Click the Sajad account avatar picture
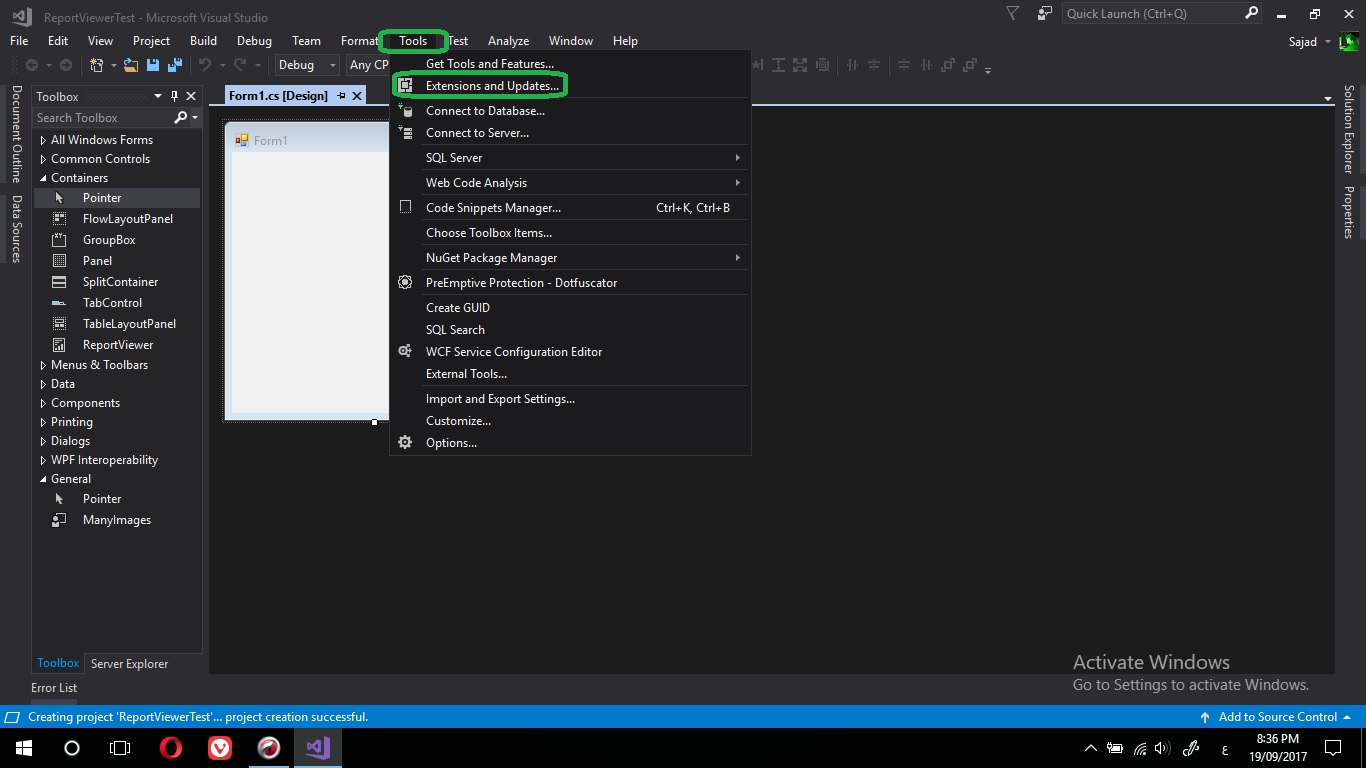The width and height of the screenshot is (1366, 768). 1351,42
